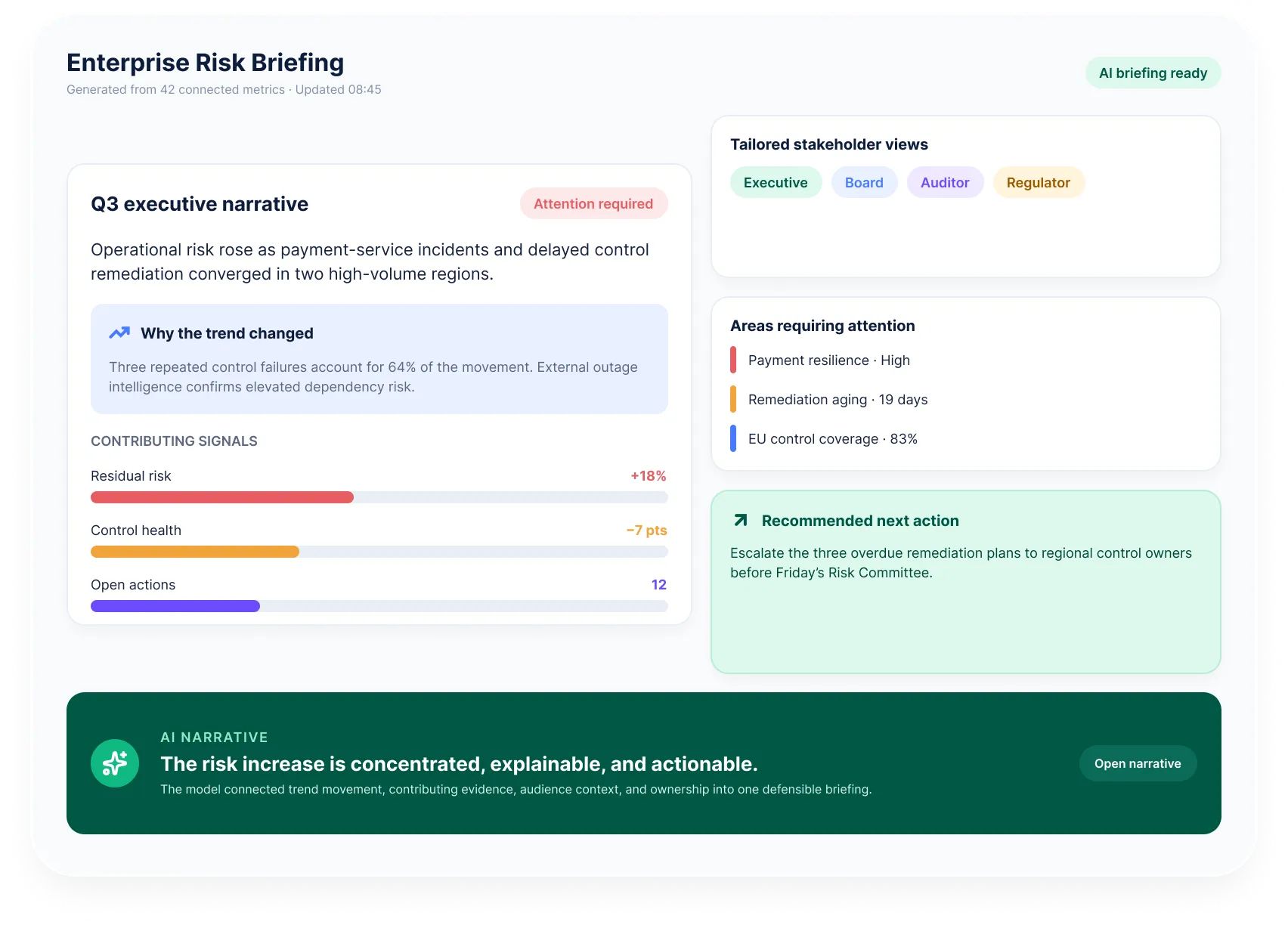Screen dimensions: 1288x925
Task: Open narrative button in green banner
Action: pyautogui.click(x=1138, y=763)
